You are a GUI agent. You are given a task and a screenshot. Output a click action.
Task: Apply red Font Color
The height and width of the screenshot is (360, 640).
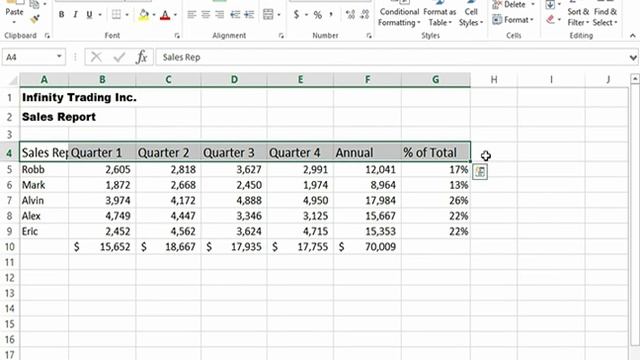point(165,15)
